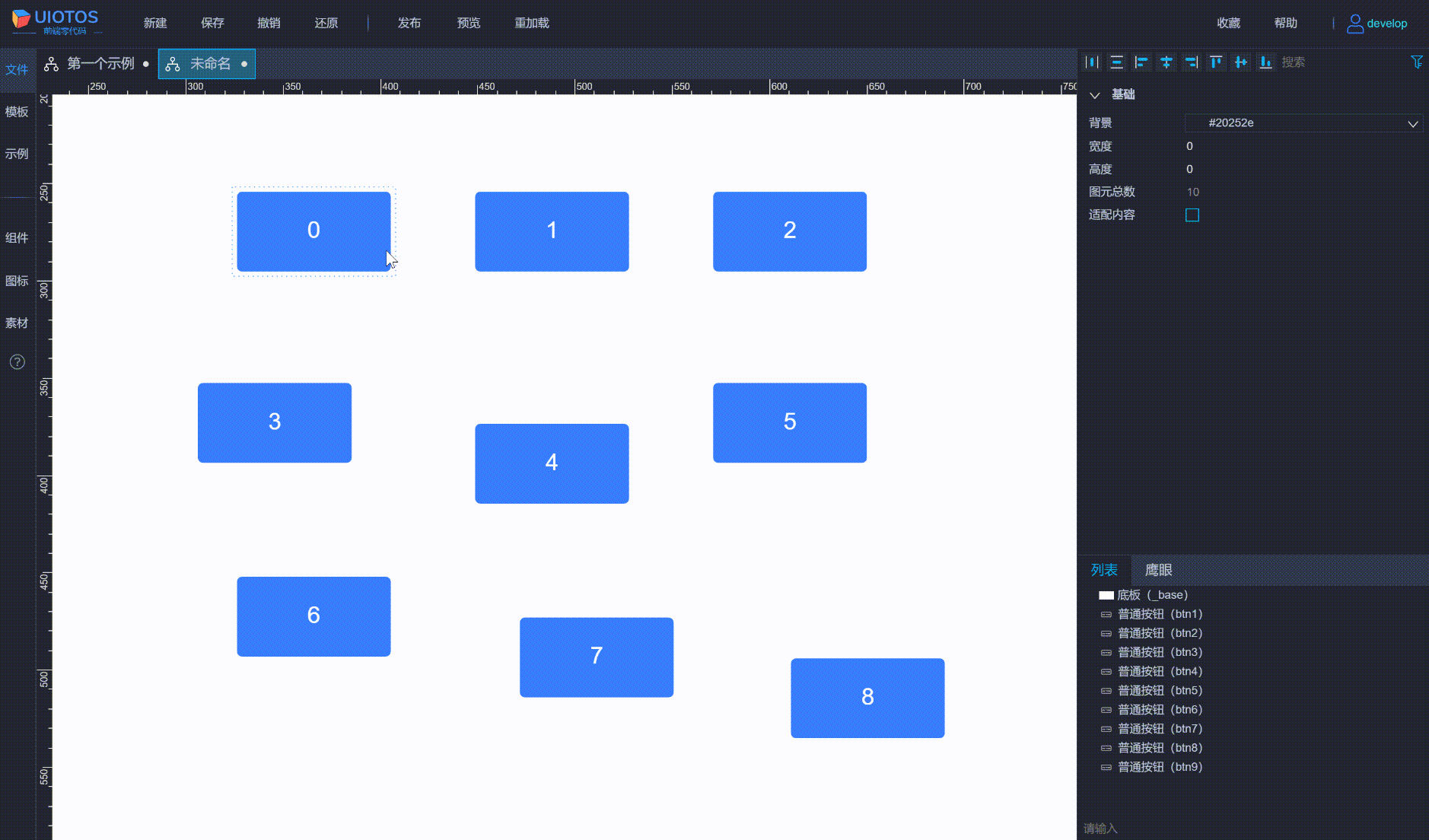
Task: Align selected elements to the right
Action: [1192, 62]
